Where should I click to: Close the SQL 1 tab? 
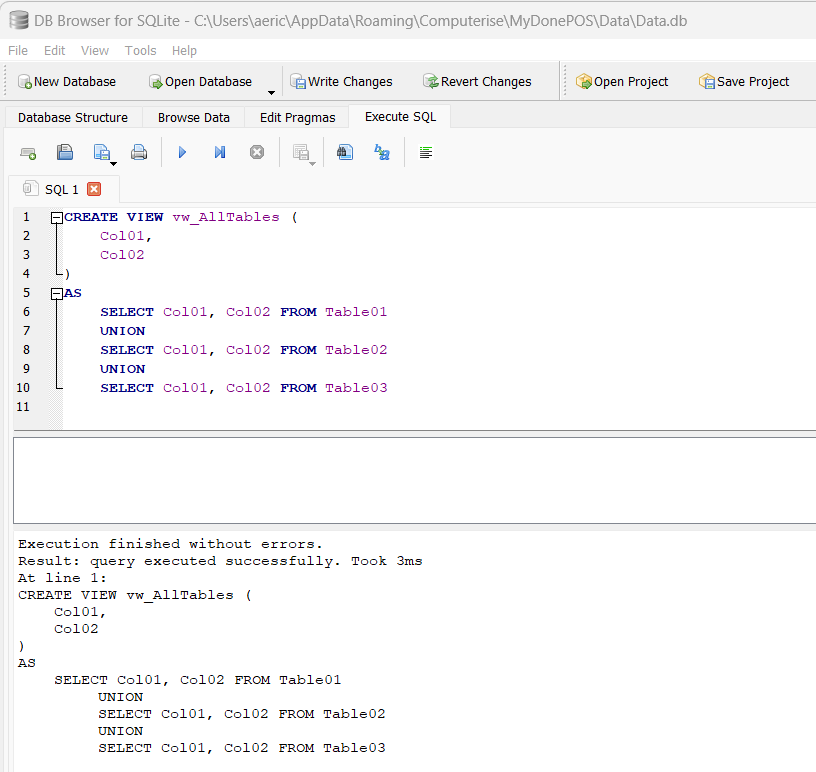click(94, 189)
